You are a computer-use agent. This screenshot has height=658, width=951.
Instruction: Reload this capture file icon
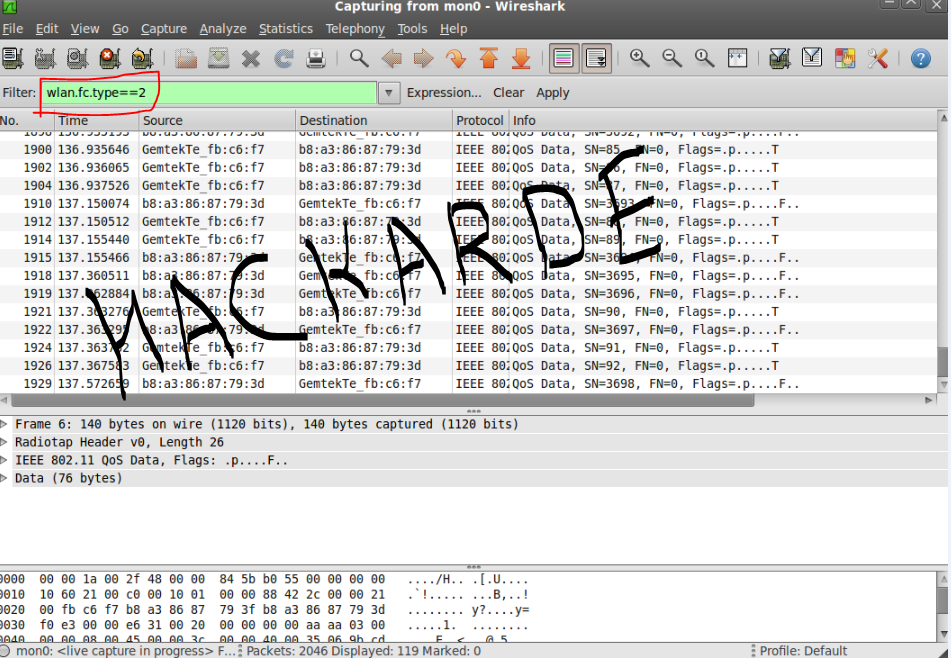[x=283, y=58]
